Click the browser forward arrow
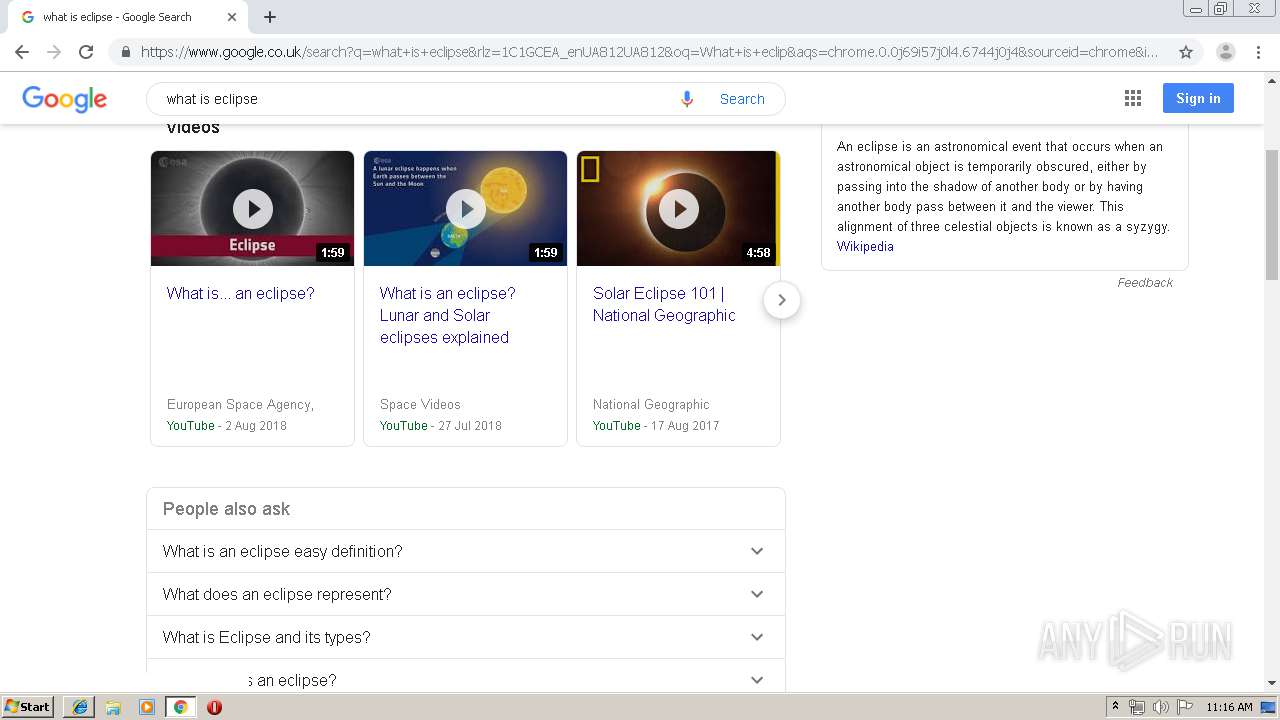This screenshot has width=1280, height=720. tap(54, 52)
